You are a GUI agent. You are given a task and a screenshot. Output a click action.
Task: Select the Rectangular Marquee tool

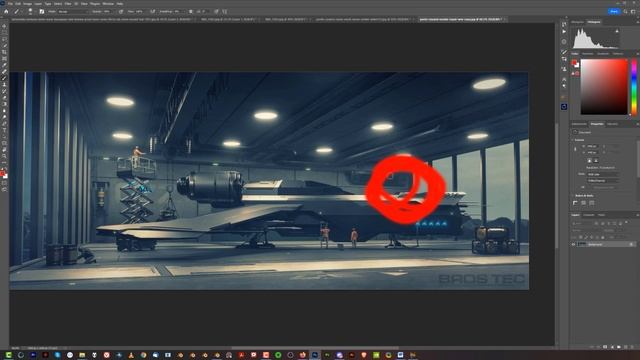point(4,33)
